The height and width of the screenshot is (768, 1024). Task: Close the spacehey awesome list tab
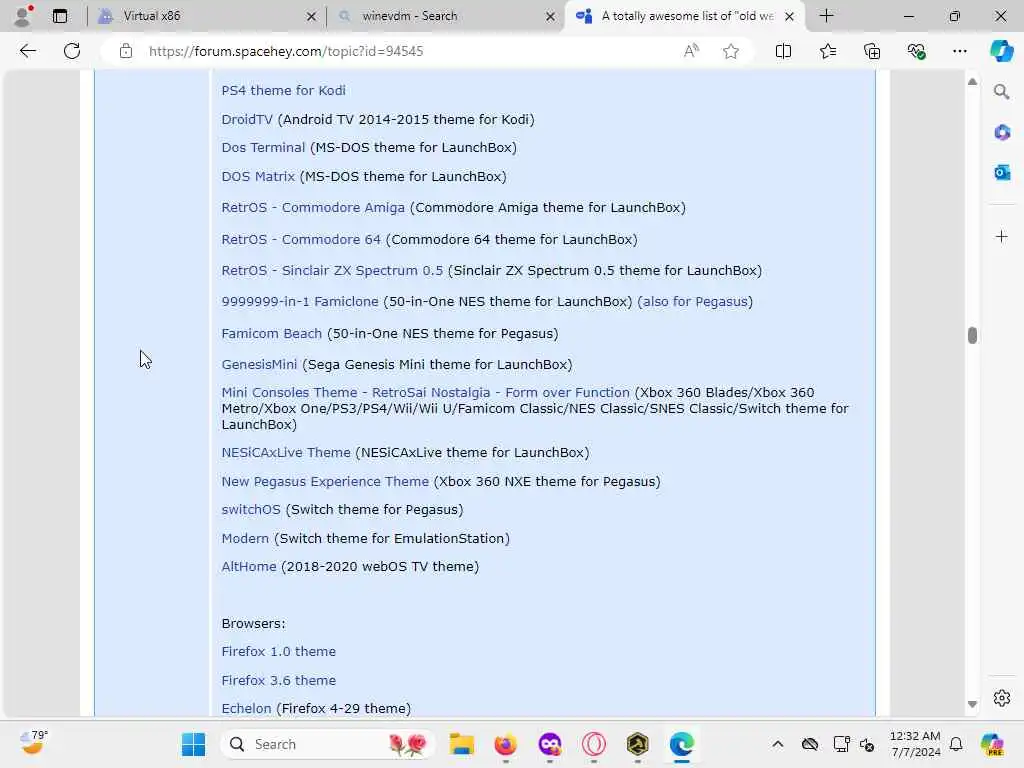tap(789, 16)
